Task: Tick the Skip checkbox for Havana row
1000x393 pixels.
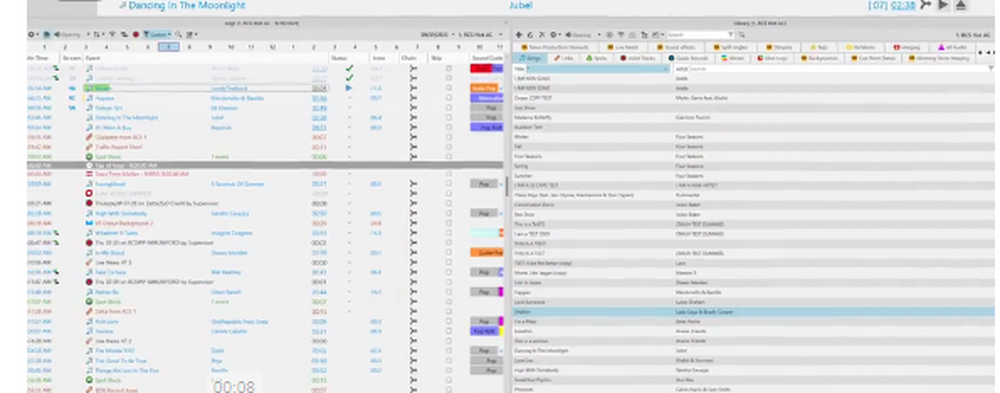Action: point(449,331)
